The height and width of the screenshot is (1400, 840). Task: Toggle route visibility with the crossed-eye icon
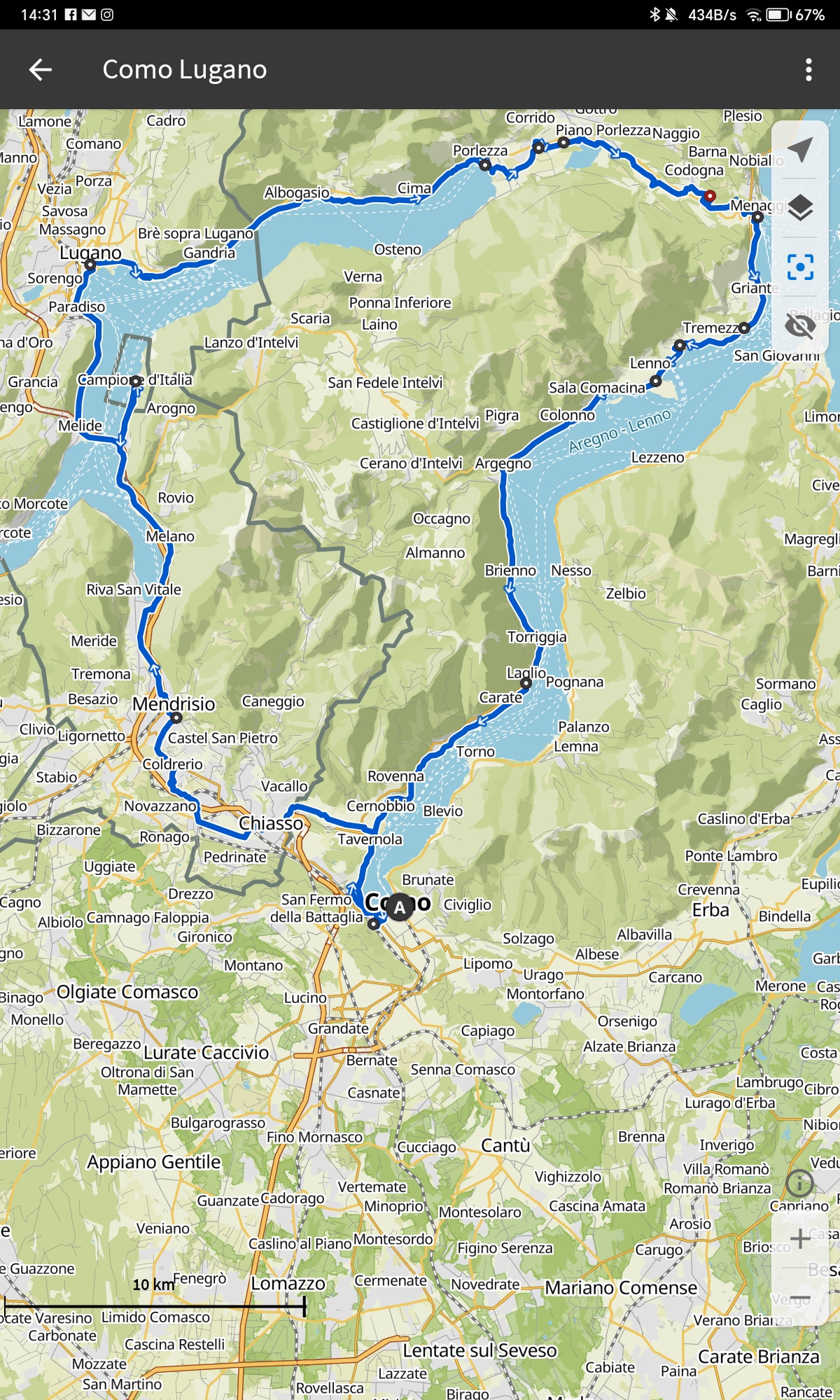tap(800, 325)
